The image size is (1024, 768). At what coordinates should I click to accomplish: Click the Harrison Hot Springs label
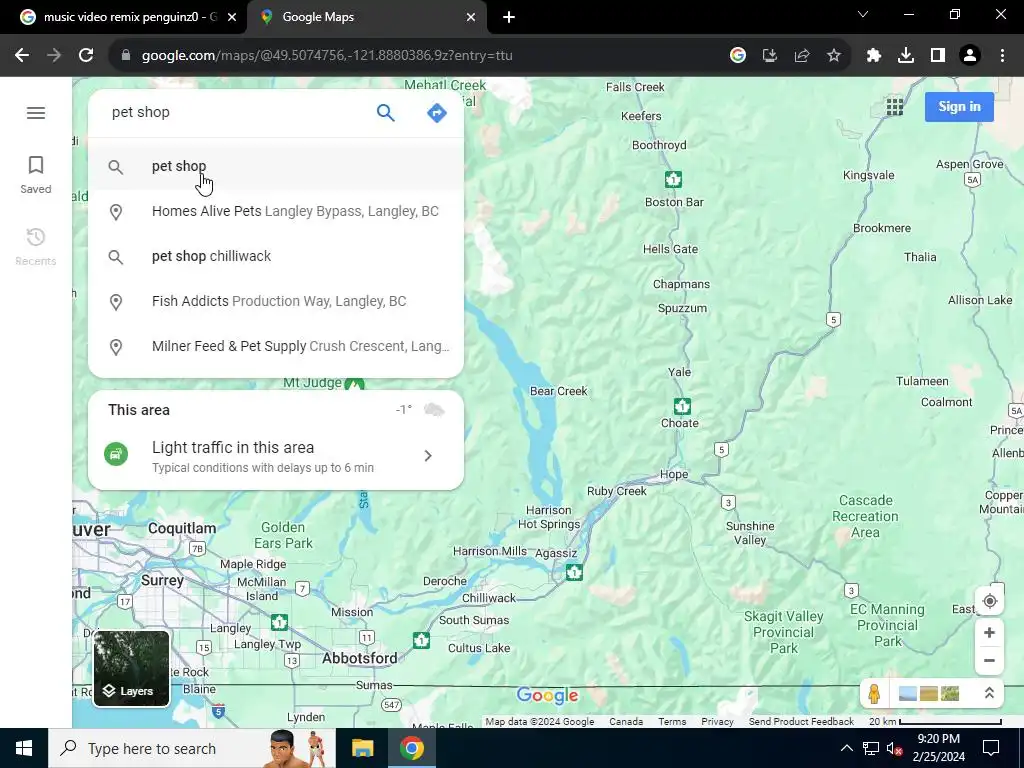[x=549, y=517]
